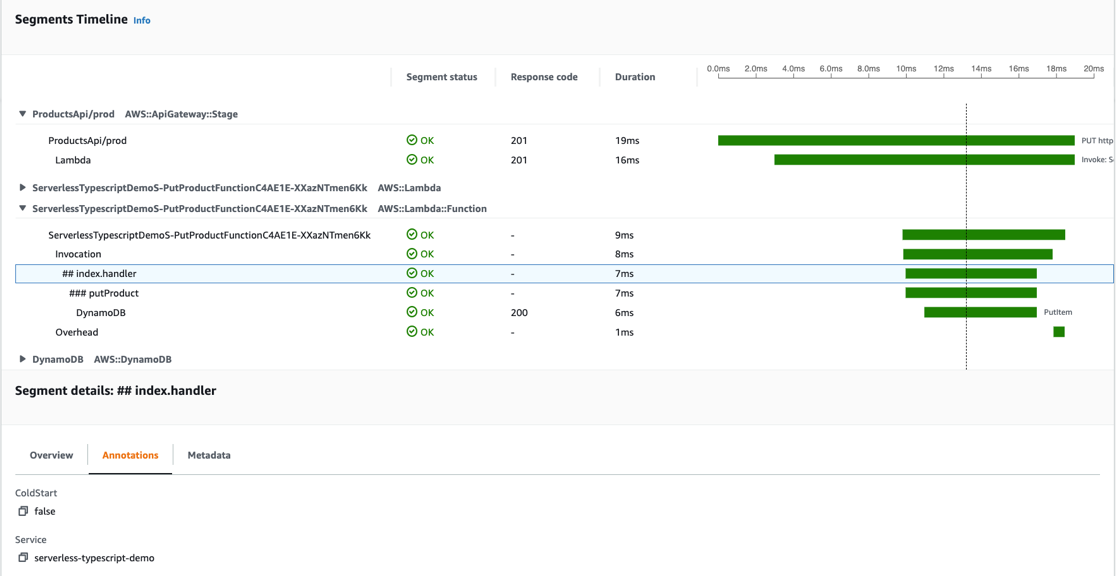Switch to the Overview tab
1116x576 pixels.
tap(51, 455)
